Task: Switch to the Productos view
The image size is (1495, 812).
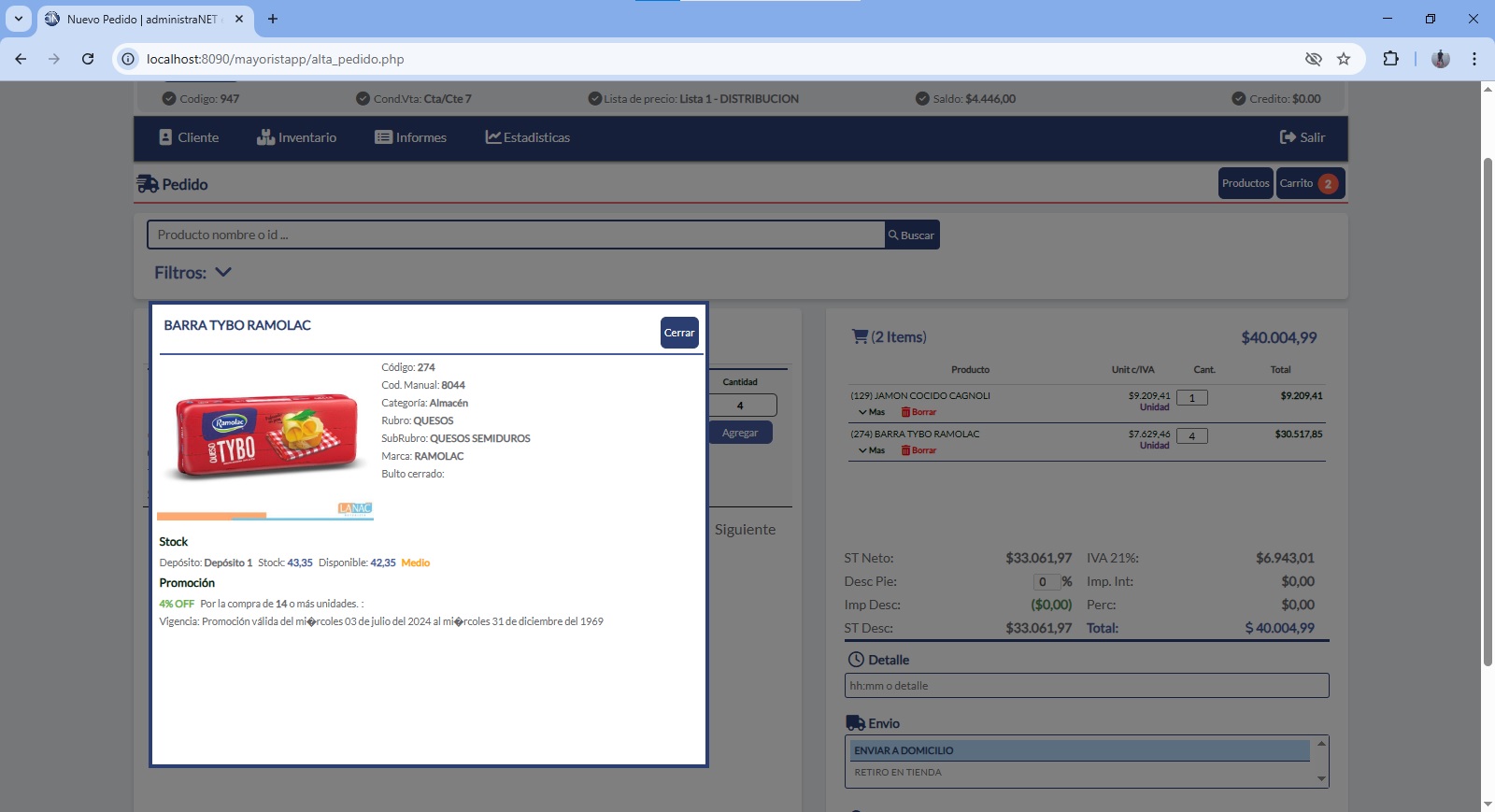Action: [x=1246, y=183]
